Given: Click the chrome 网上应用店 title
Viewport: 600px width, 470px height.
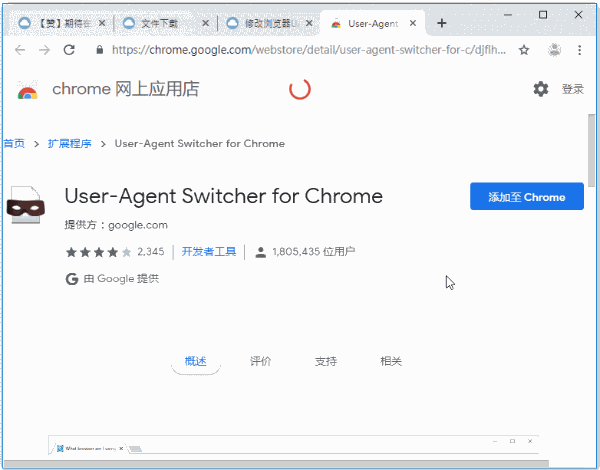Looking at the screenshot, I should [x=126, y=89].
